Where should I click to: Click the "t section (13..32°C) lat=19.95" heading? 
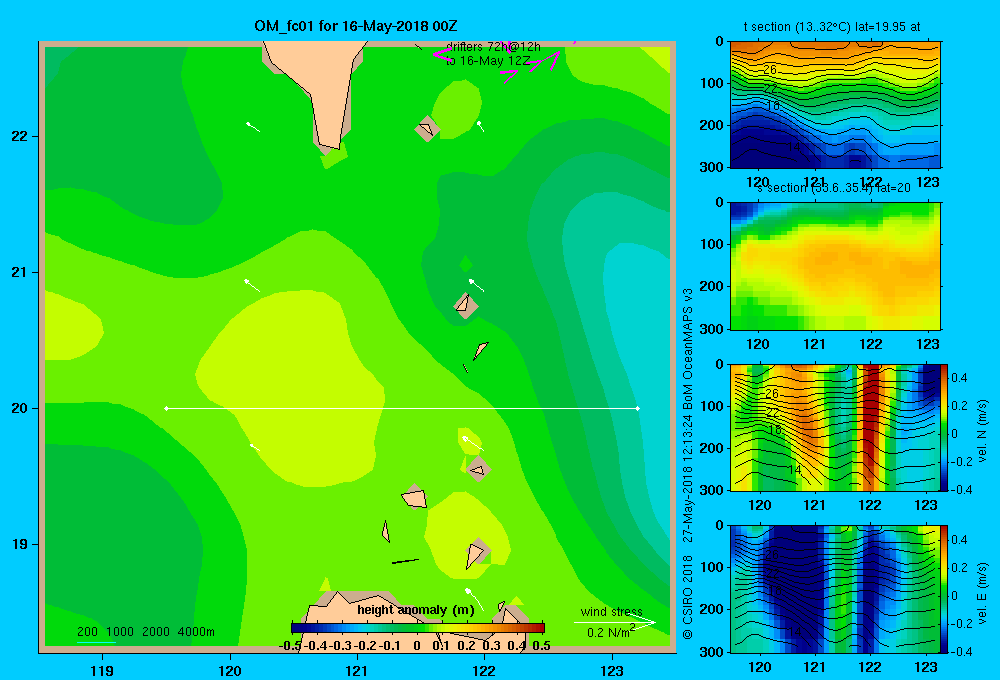pyautogui.click(x=832, y=27)
